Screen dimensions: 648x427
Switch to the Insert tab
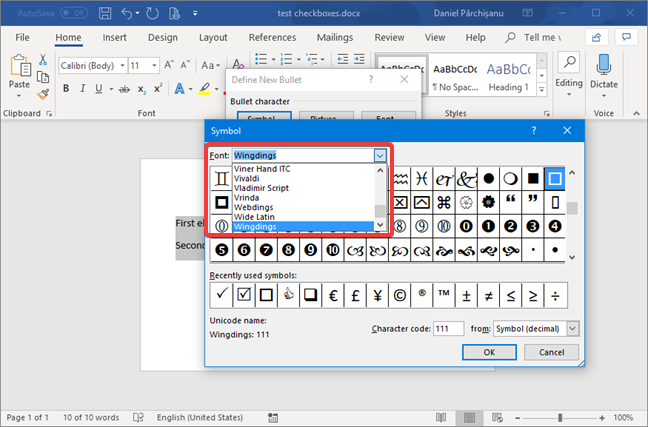(x=114, y=37)
